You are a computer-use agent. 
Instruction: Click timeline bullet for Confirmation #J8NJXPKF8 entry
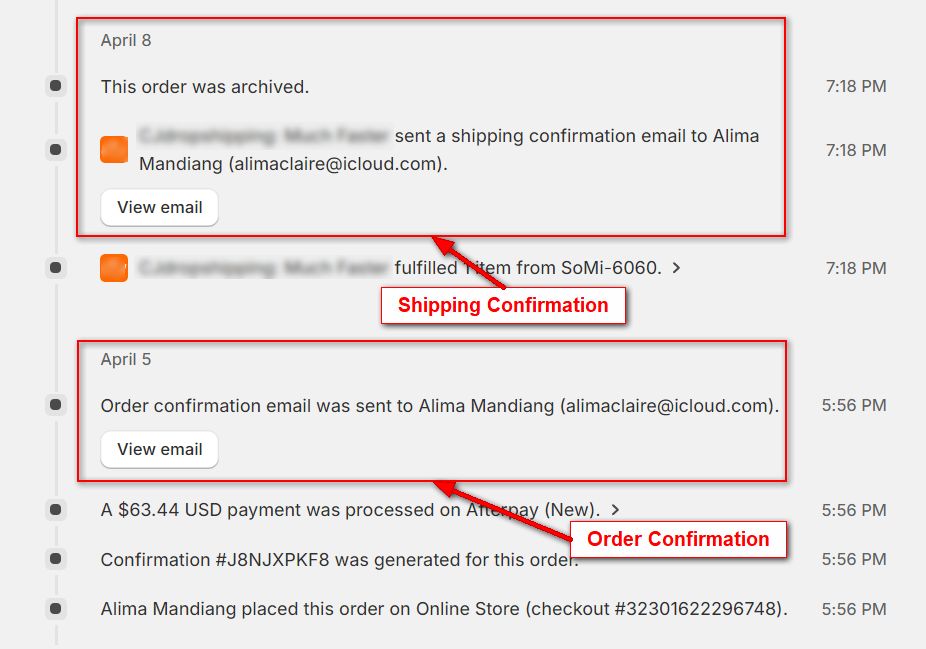(56, 559)
